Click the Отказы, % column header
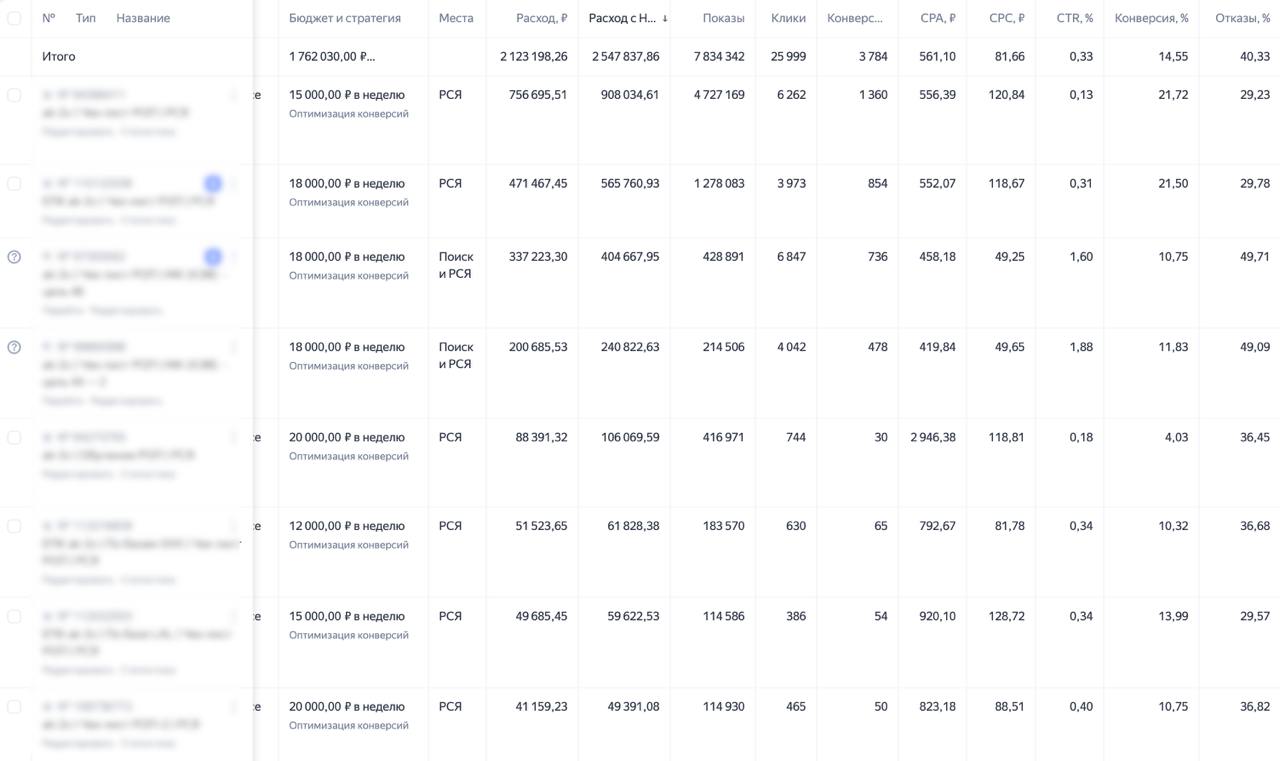 (1242, 18)
